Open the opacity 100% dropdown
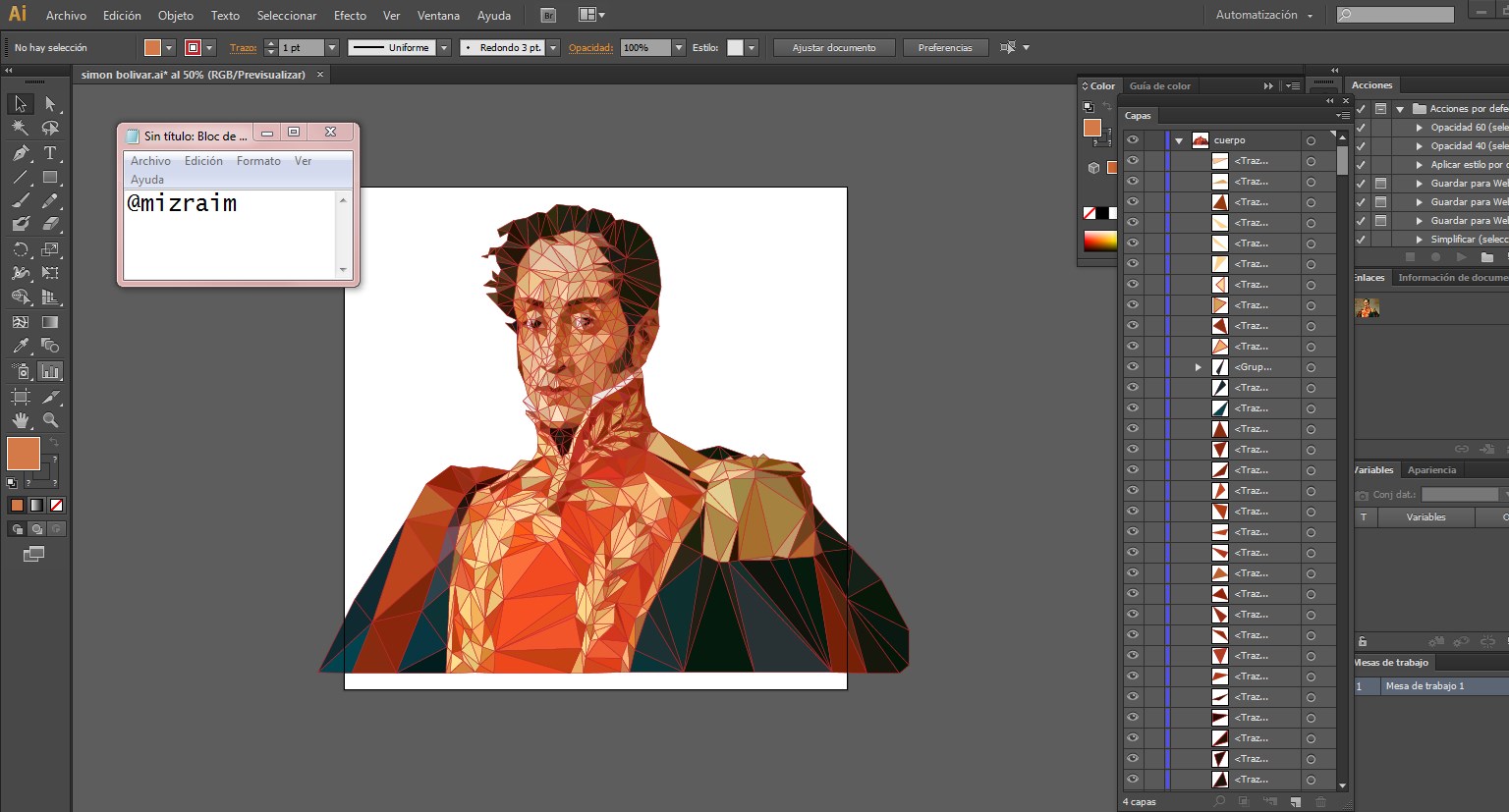 (678, 47)
